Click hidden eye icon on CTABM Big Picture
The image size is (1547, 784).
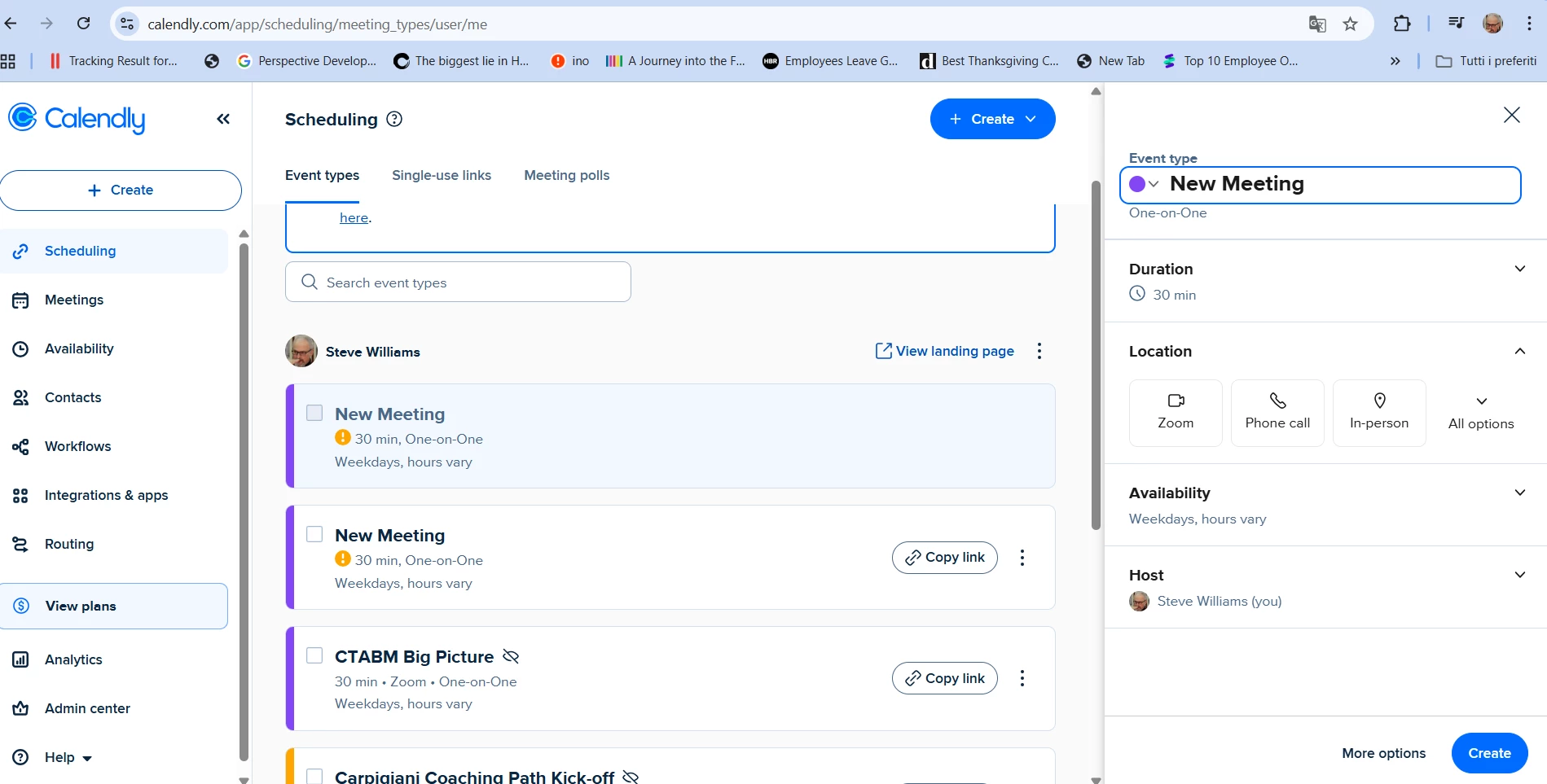pos(511,656)
